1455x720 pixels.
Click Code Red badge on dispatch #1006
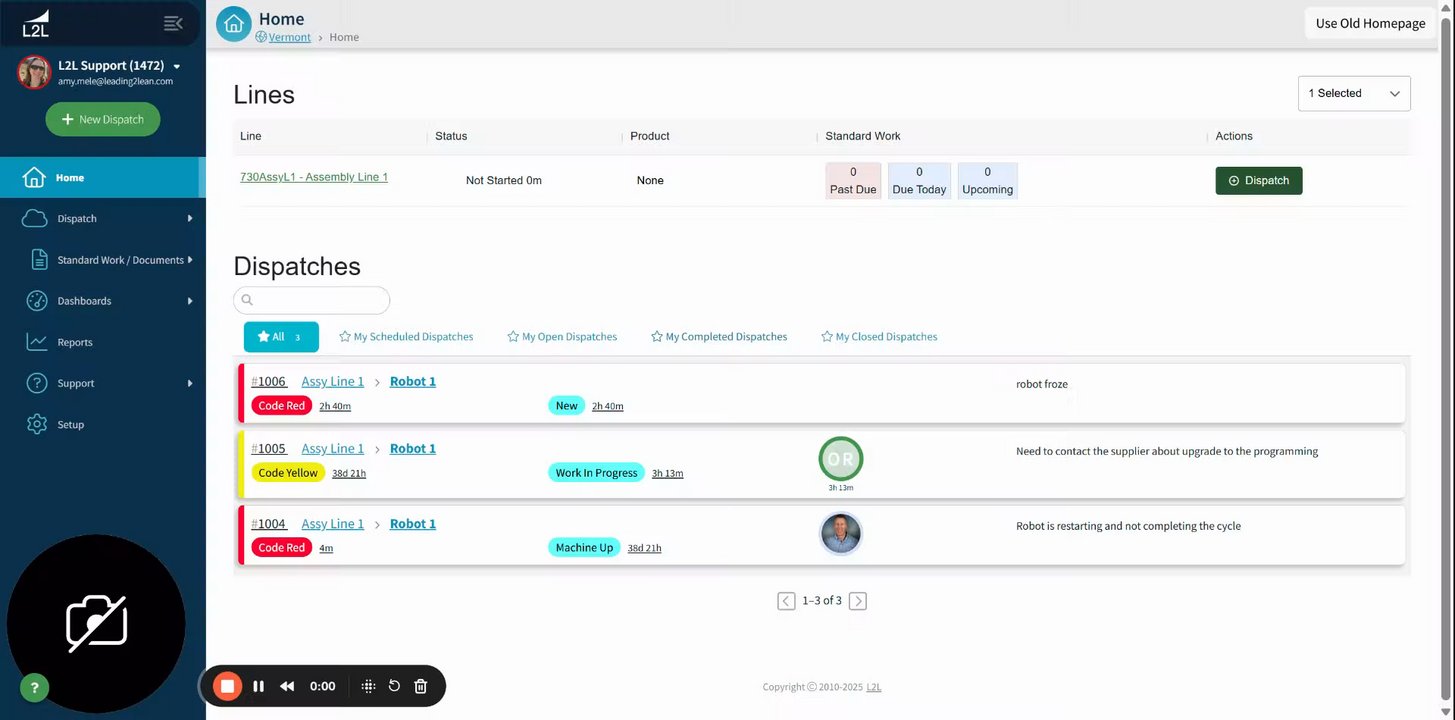(281, 406)
